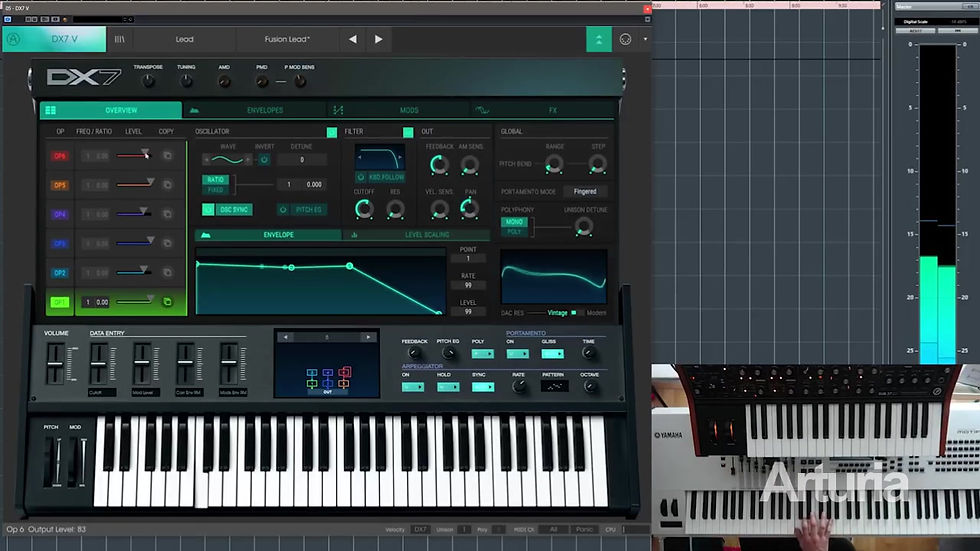Switch to the Overview tab
The image size is (980, 551).
(x=111, y=110)
